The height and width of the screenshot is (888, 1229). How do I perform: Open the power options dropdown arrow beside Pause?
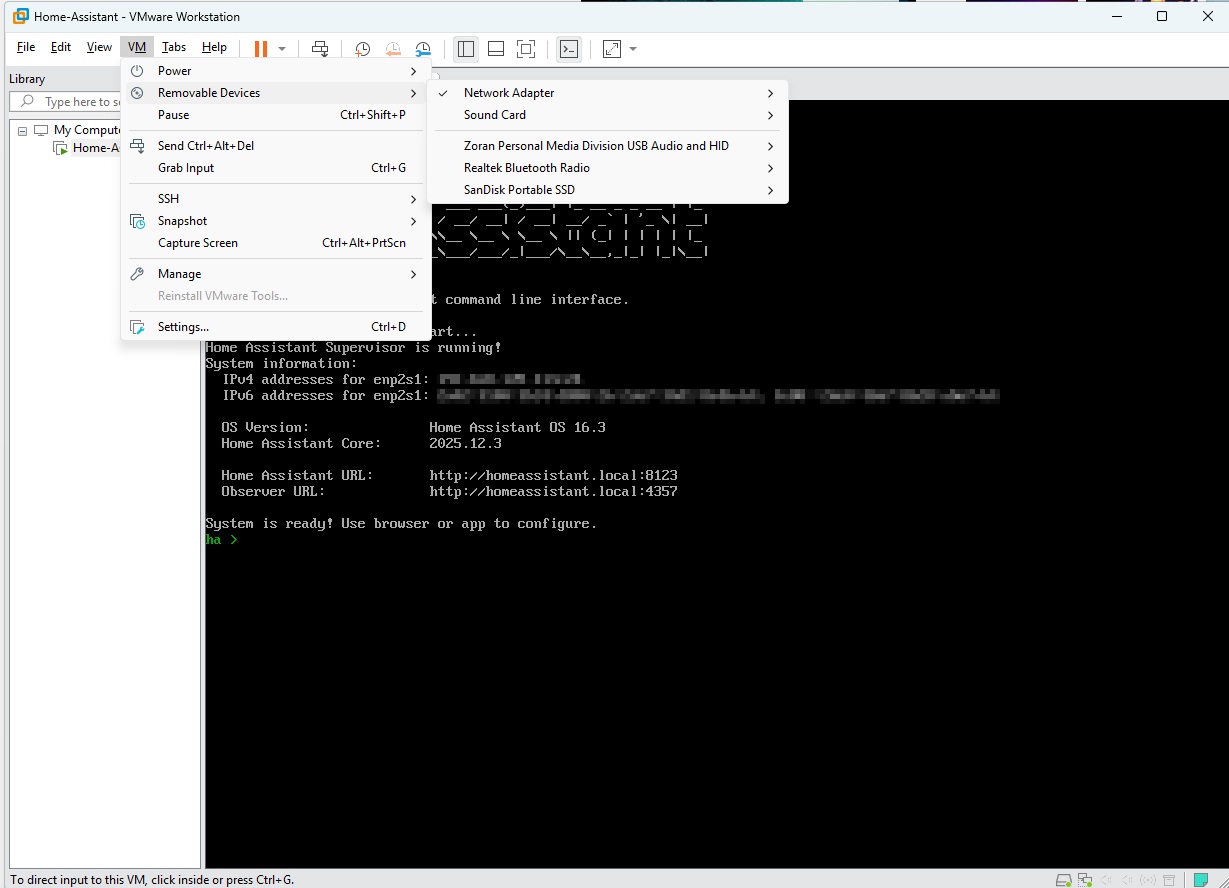pyautogui.click(x=282, y=48)
